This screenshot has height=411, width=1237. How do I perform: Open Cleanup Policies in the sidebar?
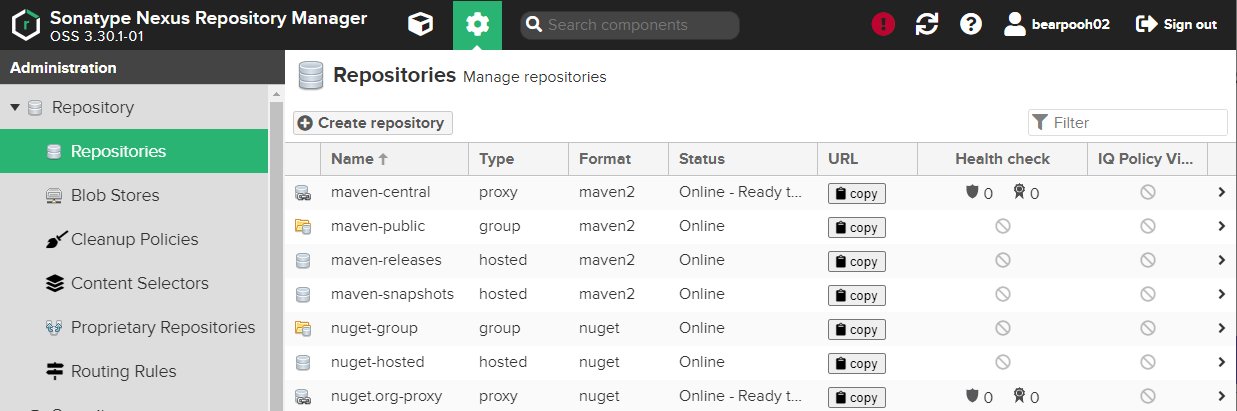click(x=134, y=239)
